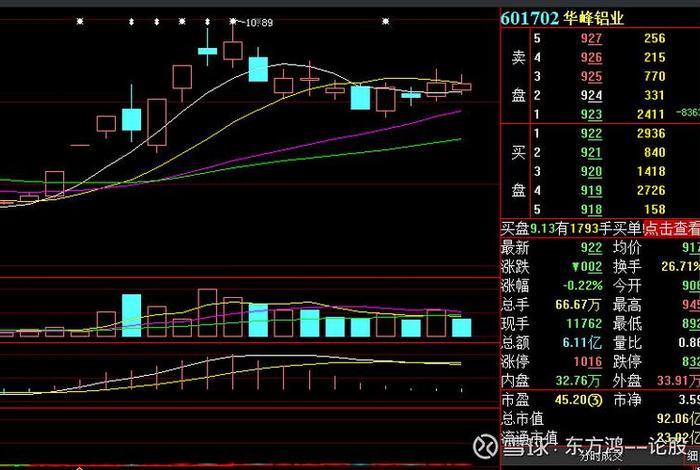Select the sell-1 price 923
The image size is (700, 470).
pyautogui.click(x=591, y=115)
